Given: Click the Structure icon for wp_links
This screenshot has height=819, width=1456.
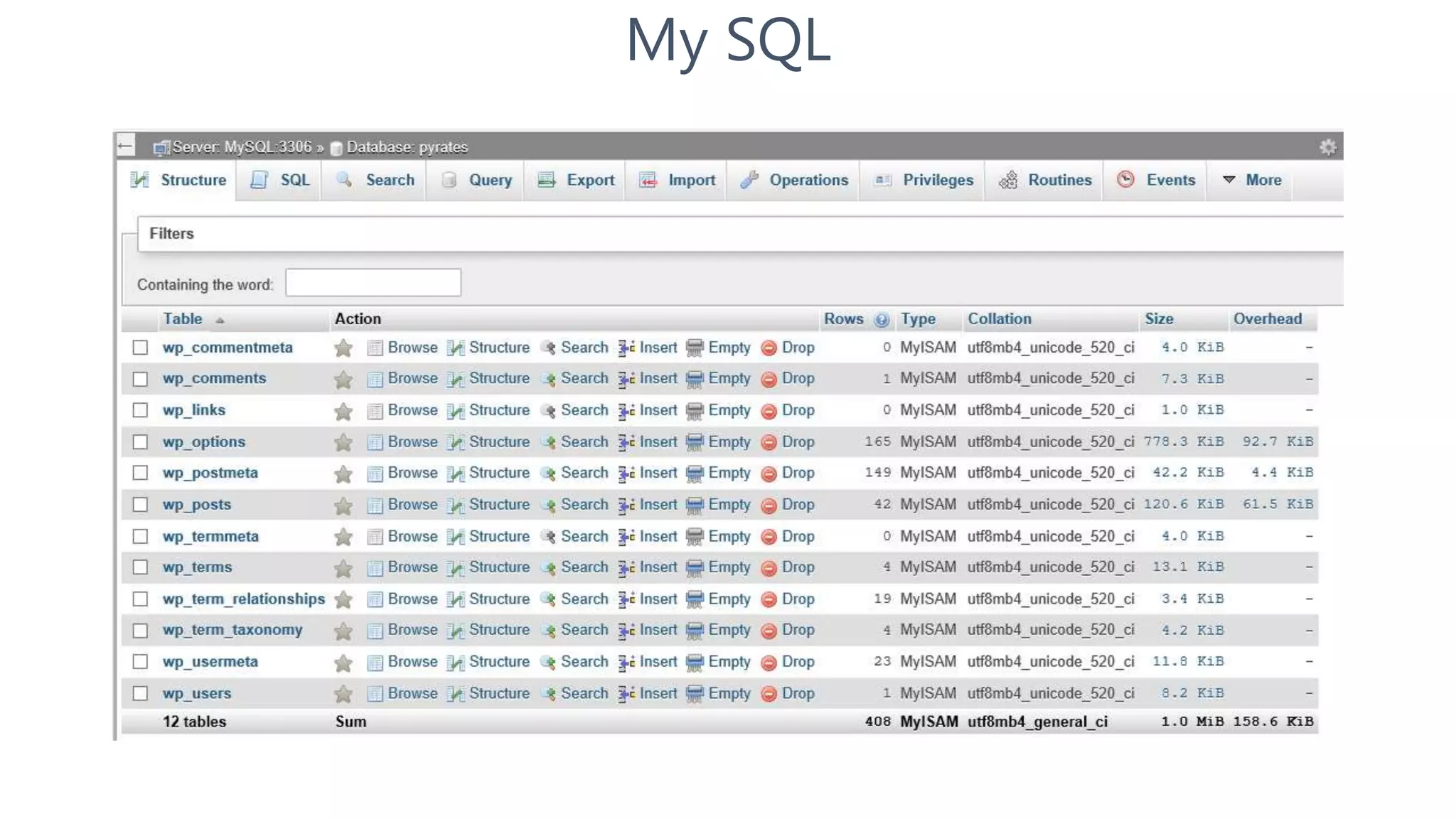Looking at the screenshot, I should 456,411.
